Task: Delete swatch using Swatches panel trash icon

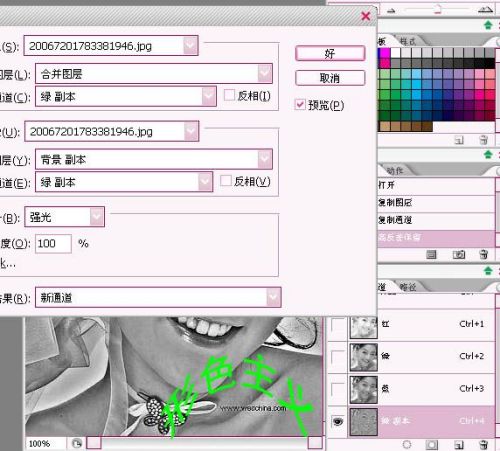Action: [483, 140]
